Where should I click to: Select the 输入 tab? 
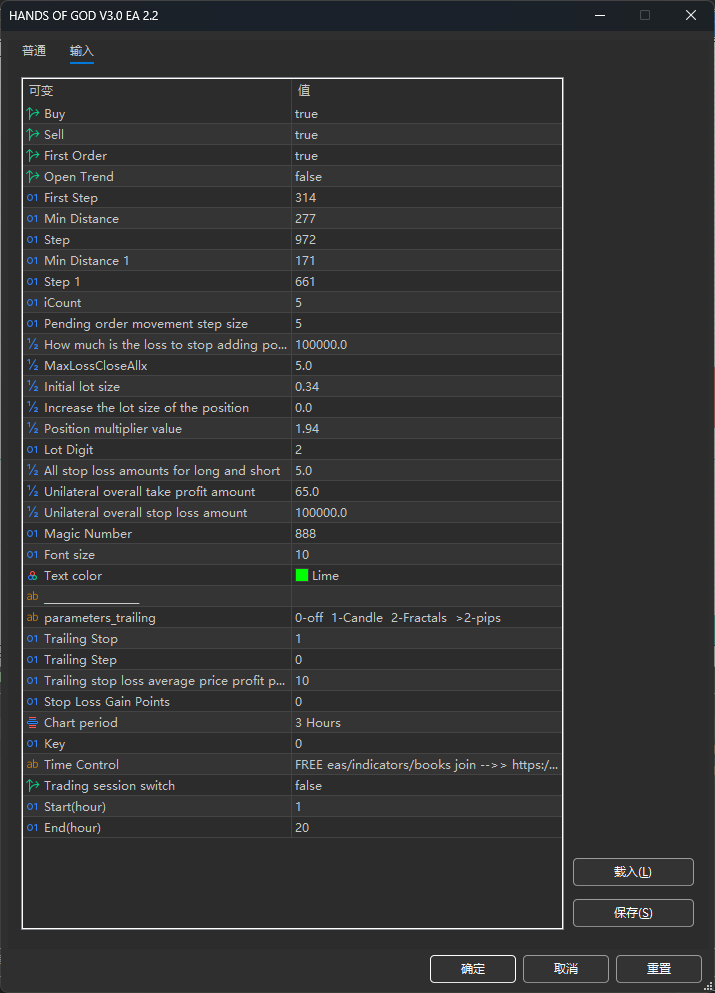click(82, 51)
